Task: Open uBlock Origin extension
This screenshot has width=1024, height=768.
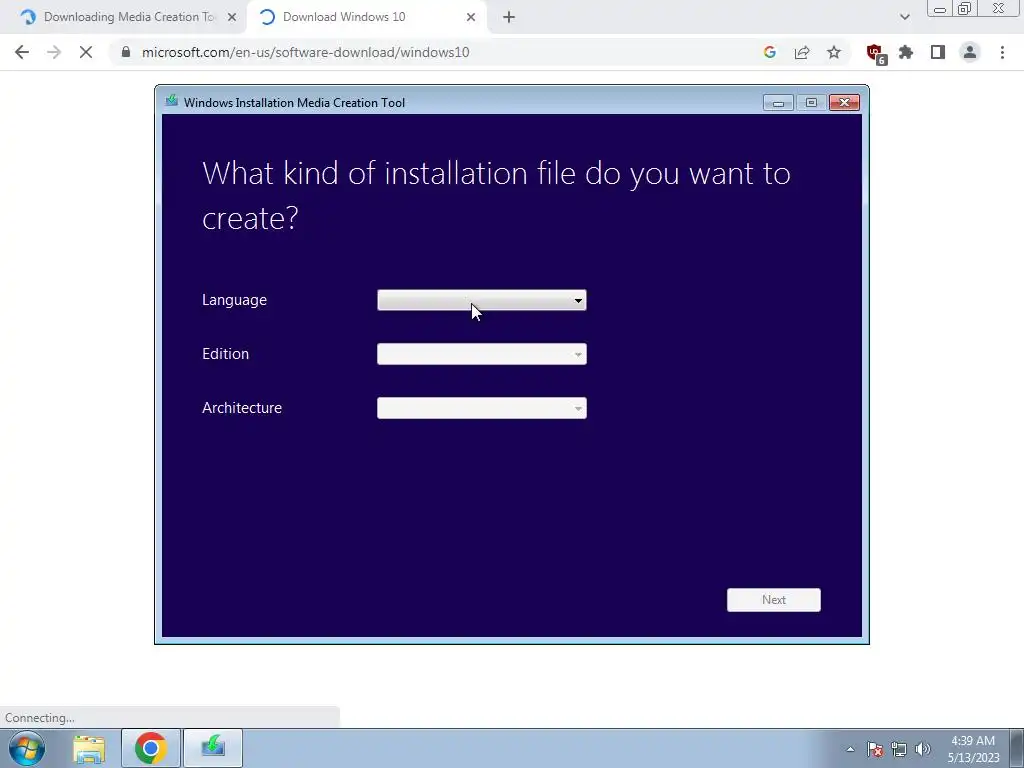Action: click(875, 54)
